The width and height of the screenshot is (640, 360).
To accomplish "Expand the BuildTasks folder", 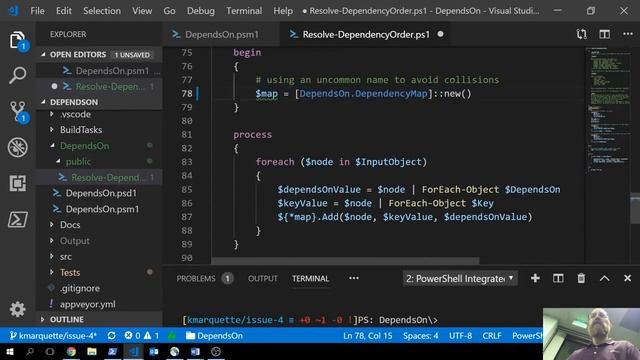I will point(81,130).
